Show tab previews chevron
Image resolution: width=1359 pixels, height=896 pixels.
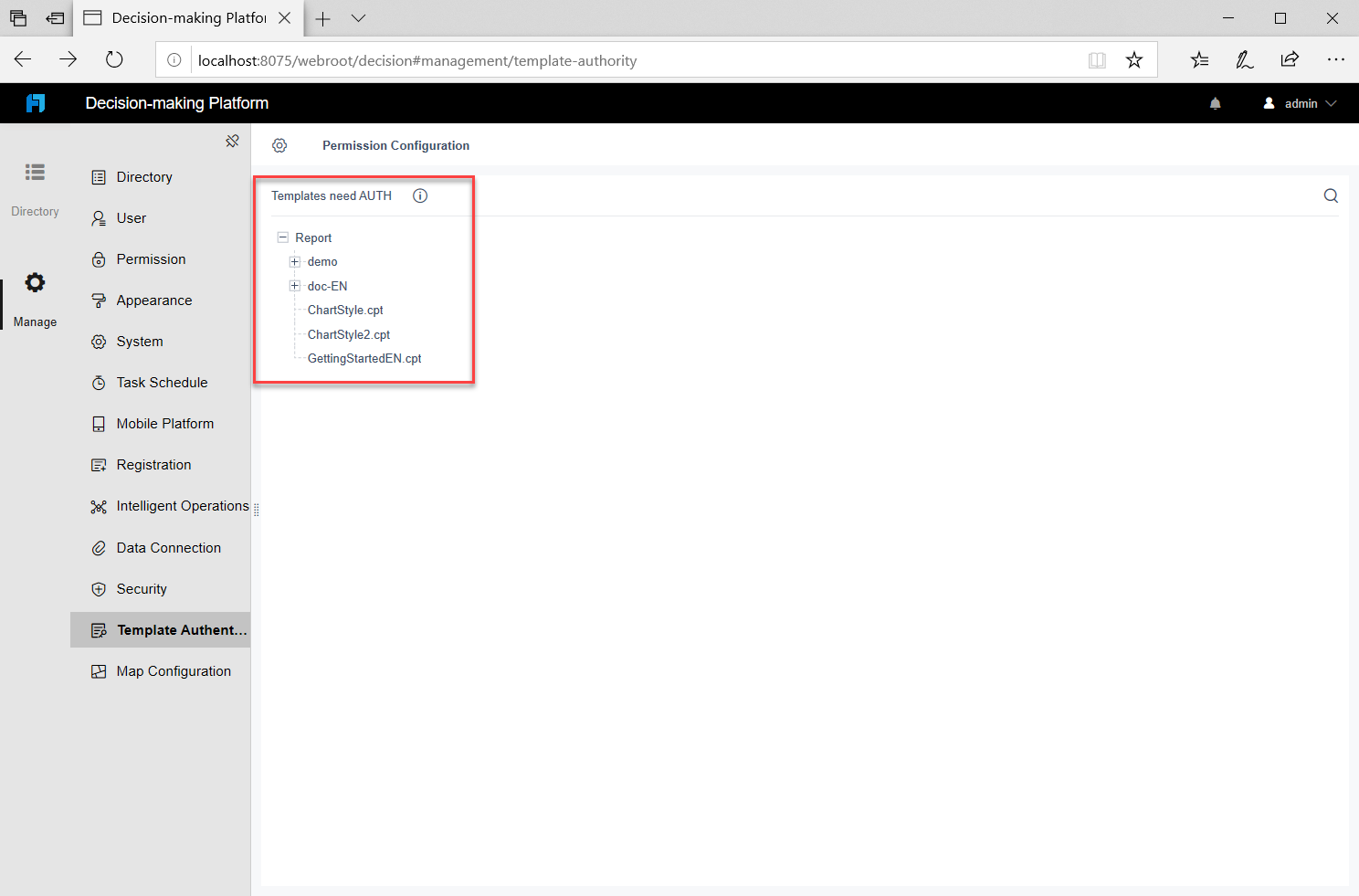click(x=358, y=18)
